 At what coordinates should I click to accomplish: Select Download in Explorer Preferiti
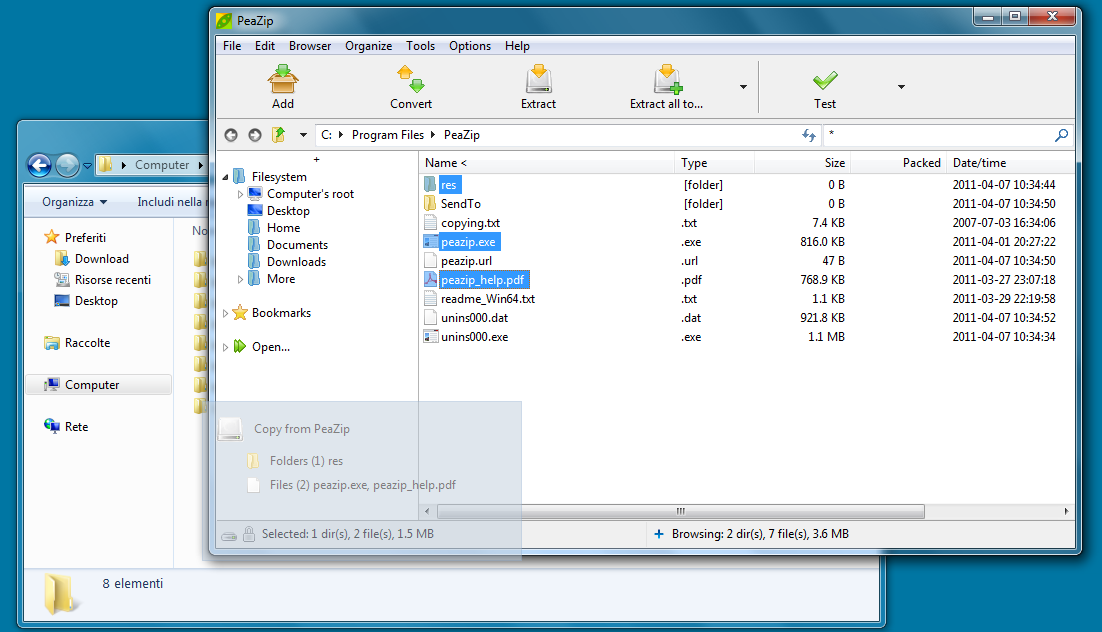coord(102,259)
